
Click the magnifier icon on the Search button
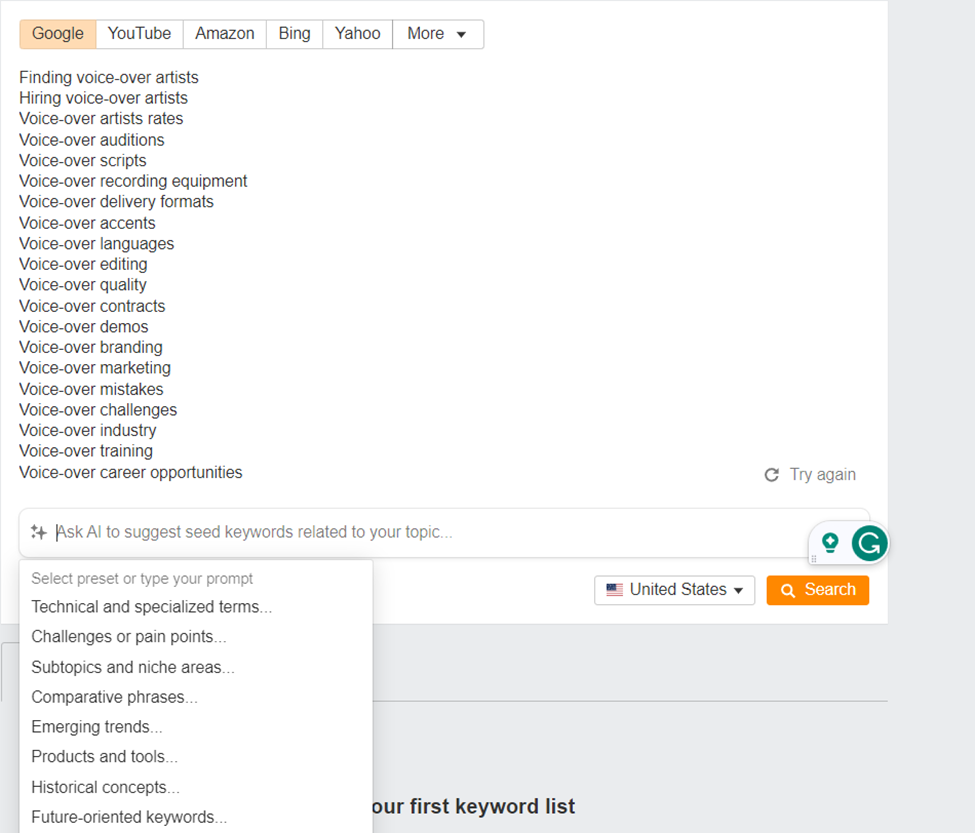pyautogui.click(x=788, y=591)
